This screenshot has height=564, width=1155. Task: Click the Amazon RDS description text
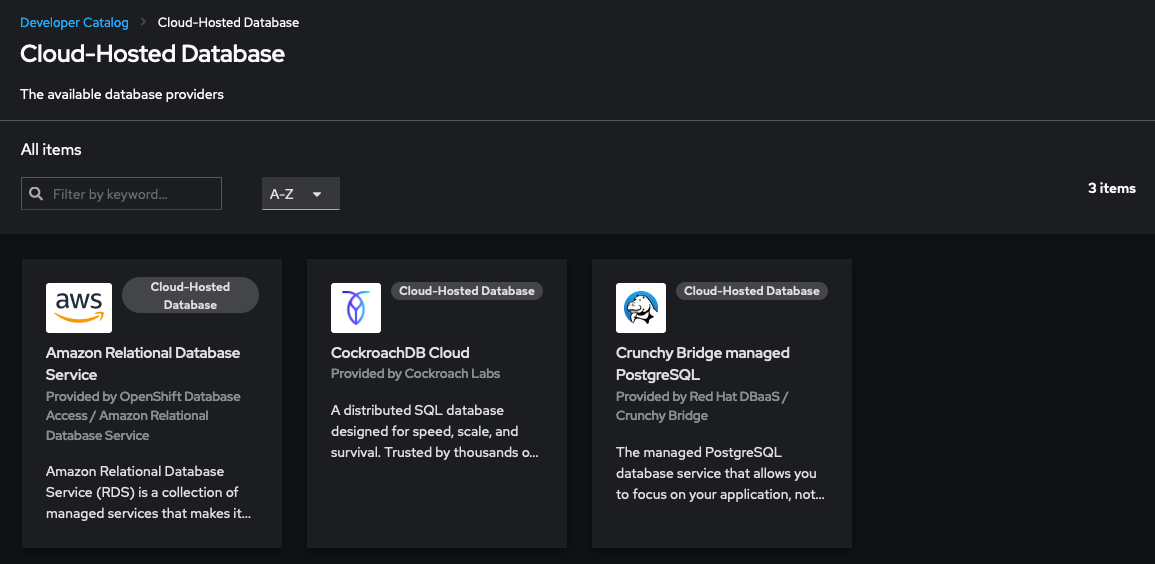click(149, 492)
